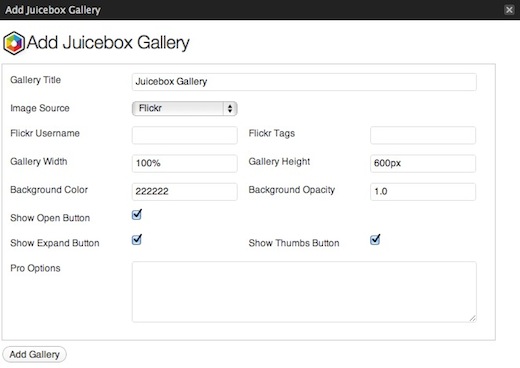Click the Add Gallery button
Viewport: 520px width, 368px height.
(x=34, y=354)
